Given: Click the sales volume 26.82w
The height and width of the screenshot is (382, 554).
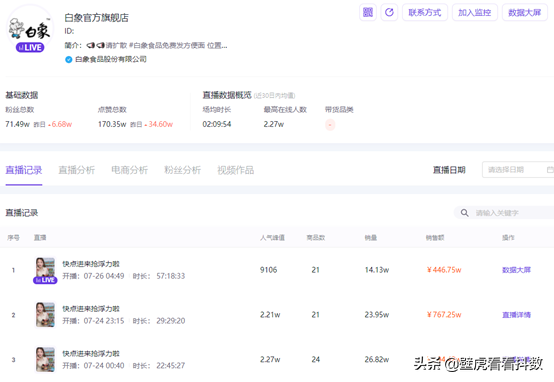Looking at the screenshot, I should [x=377, y=360].
